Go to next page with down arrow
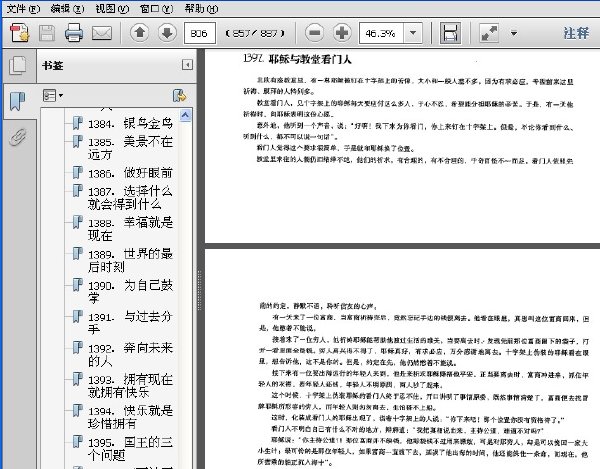This screenshot has height=469, width=600. (x=167, y=33)
